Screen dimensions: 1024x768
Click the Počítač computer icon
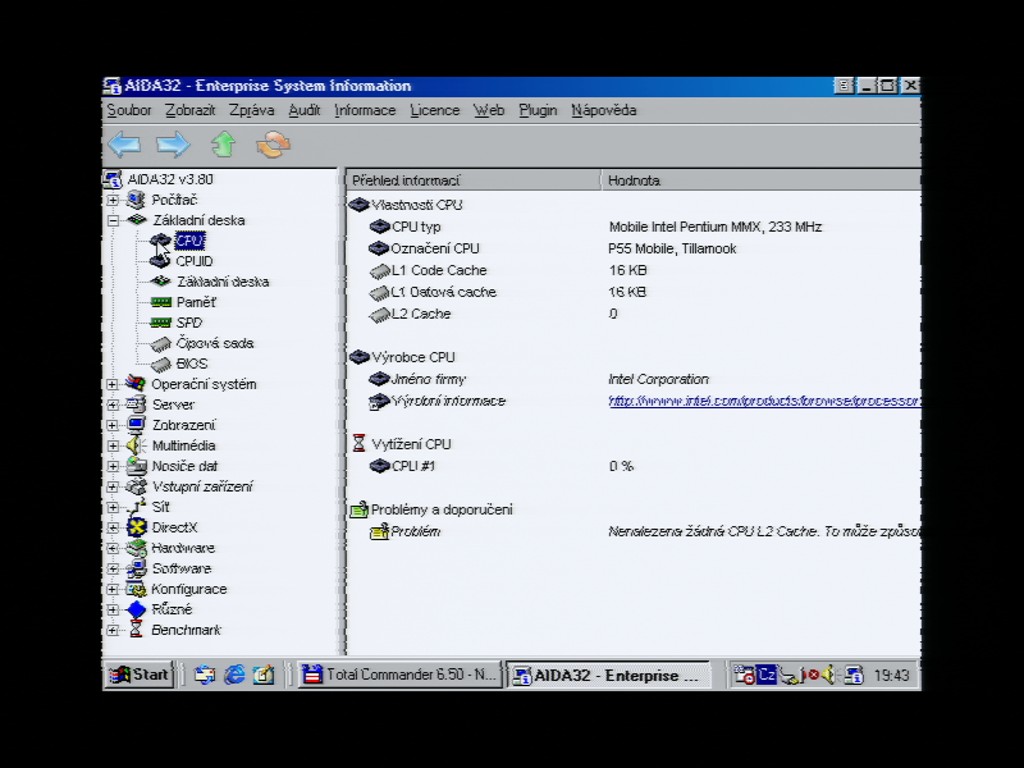pos(136,200)
